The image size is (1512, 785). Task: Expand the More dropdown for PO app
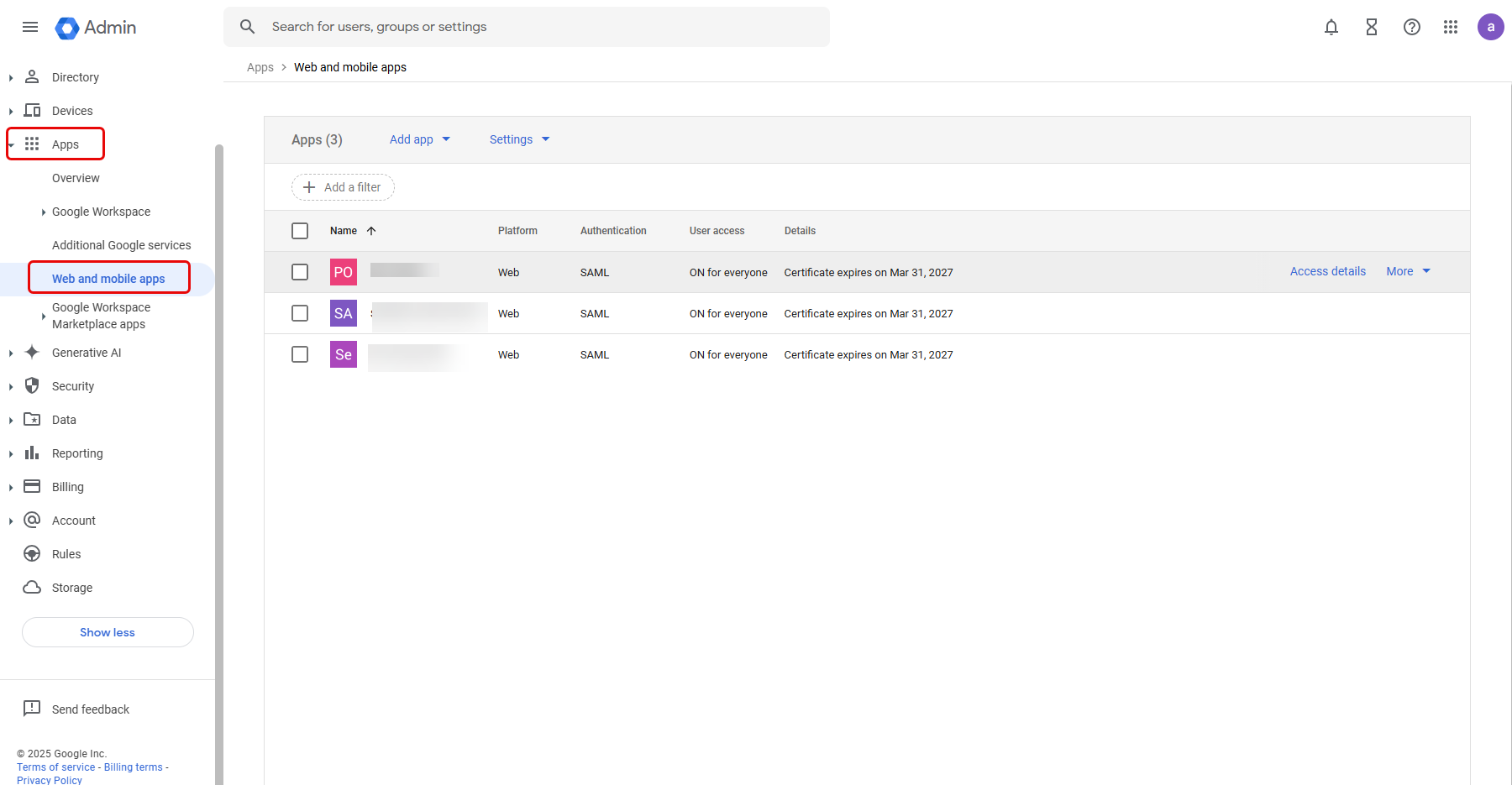[1408, 271]
